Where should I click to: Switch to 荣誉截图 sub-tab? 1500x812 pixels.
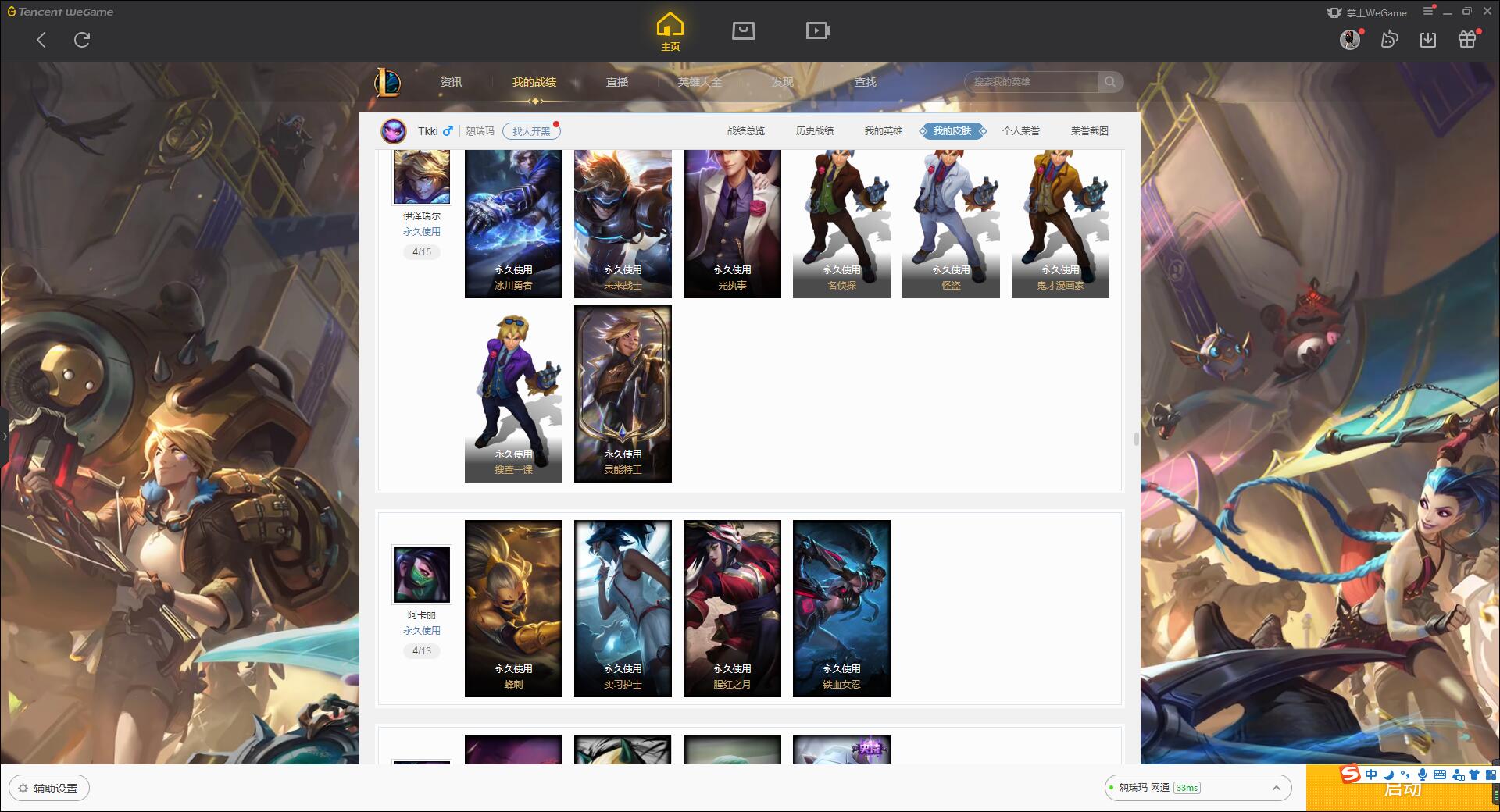[x=1090, y=131]
